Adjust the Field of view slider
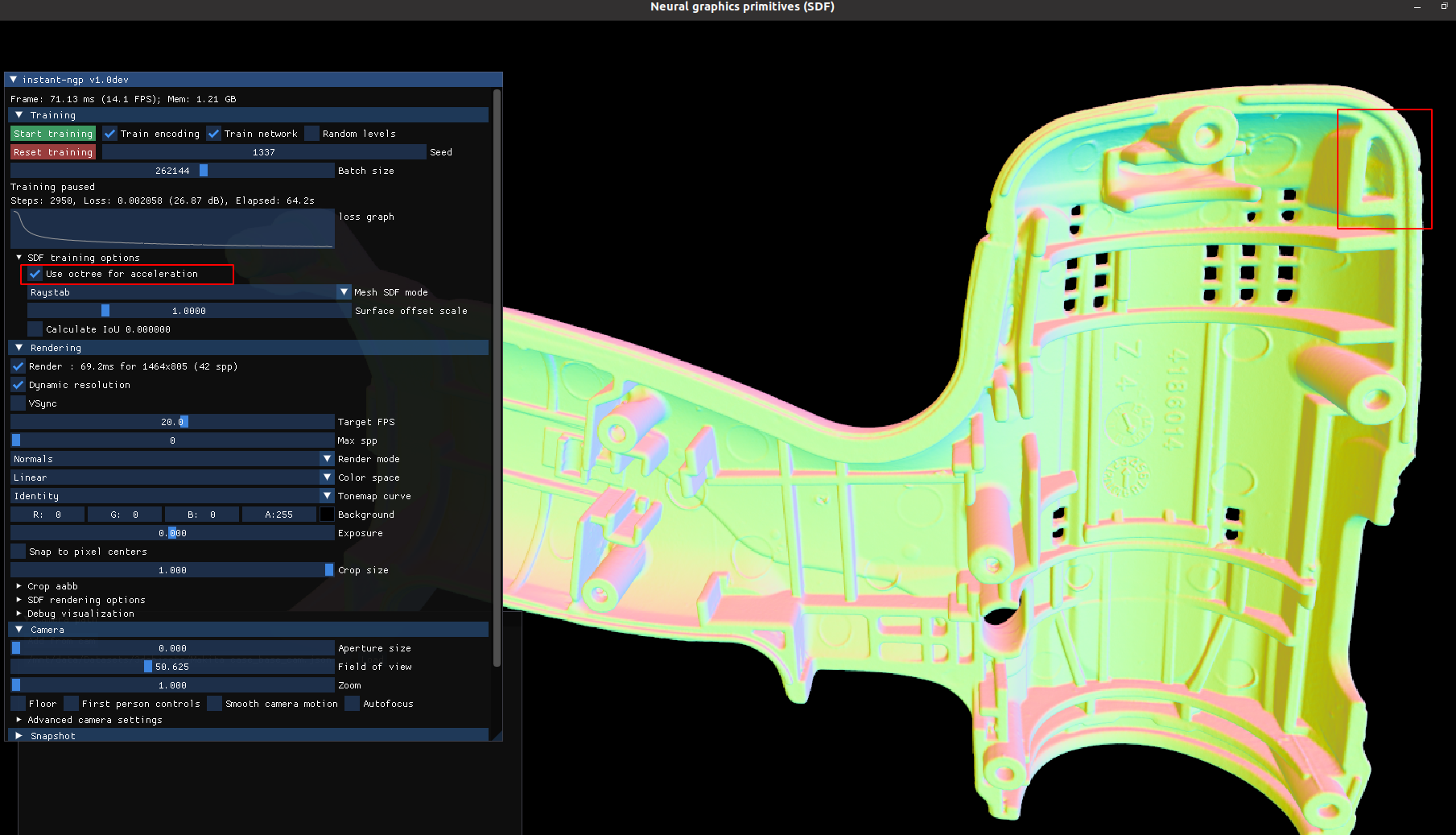1456x835 pixels. (171, 666)
